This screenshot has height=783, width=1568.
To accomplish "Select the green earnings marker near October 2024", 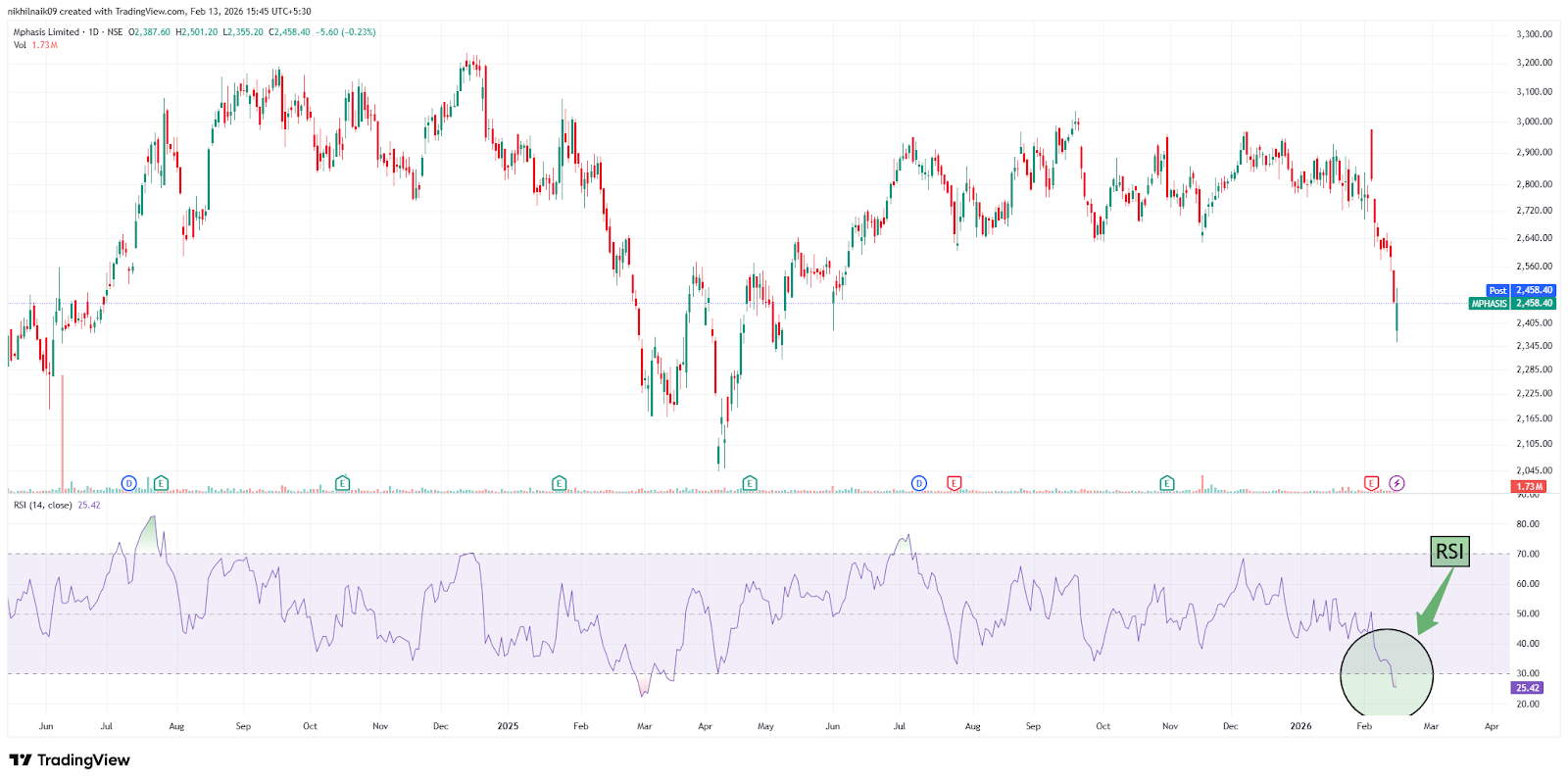I will [x=342, y=483].
